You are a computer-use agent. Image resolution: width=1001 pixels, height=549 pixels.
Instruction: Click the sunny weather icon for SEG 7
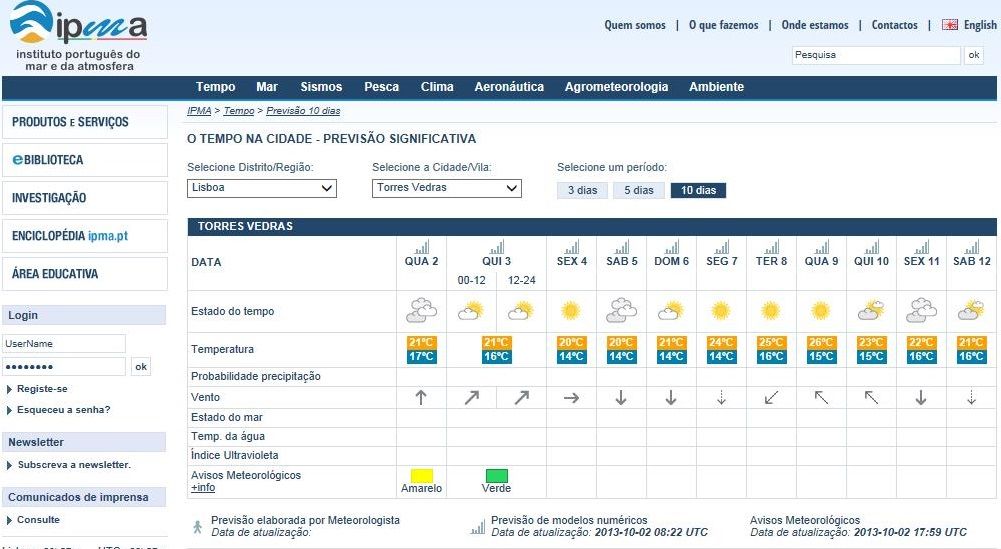[721, 311]
